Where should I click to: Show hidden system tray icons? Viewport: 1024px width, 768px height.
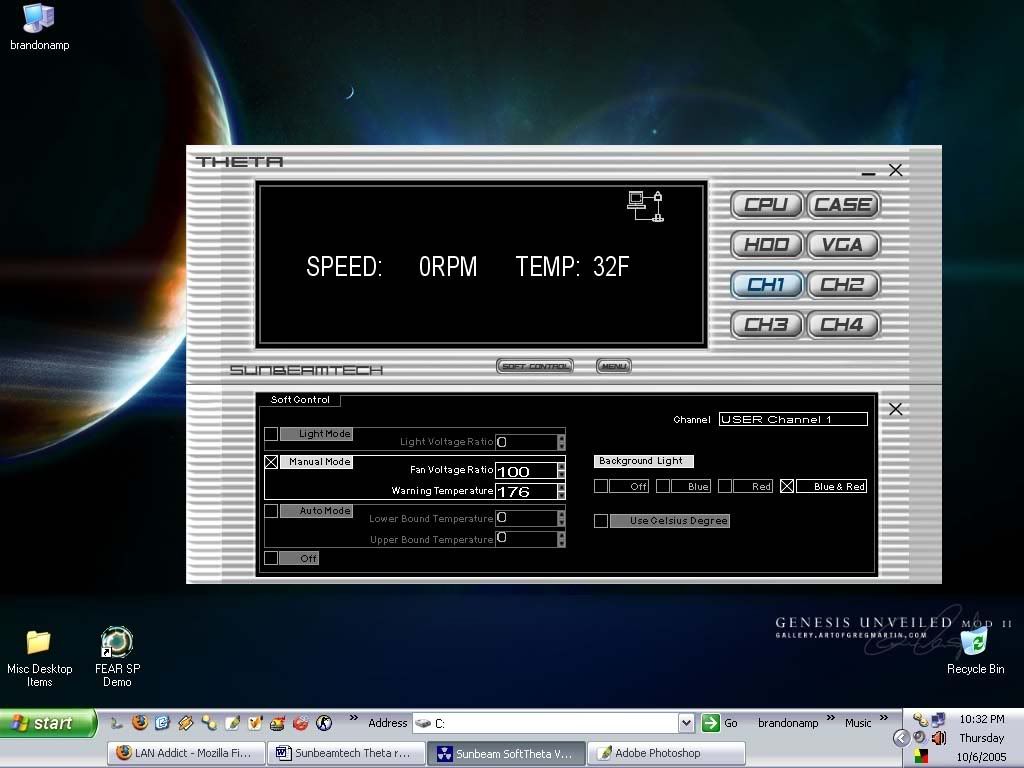point(901,738)
